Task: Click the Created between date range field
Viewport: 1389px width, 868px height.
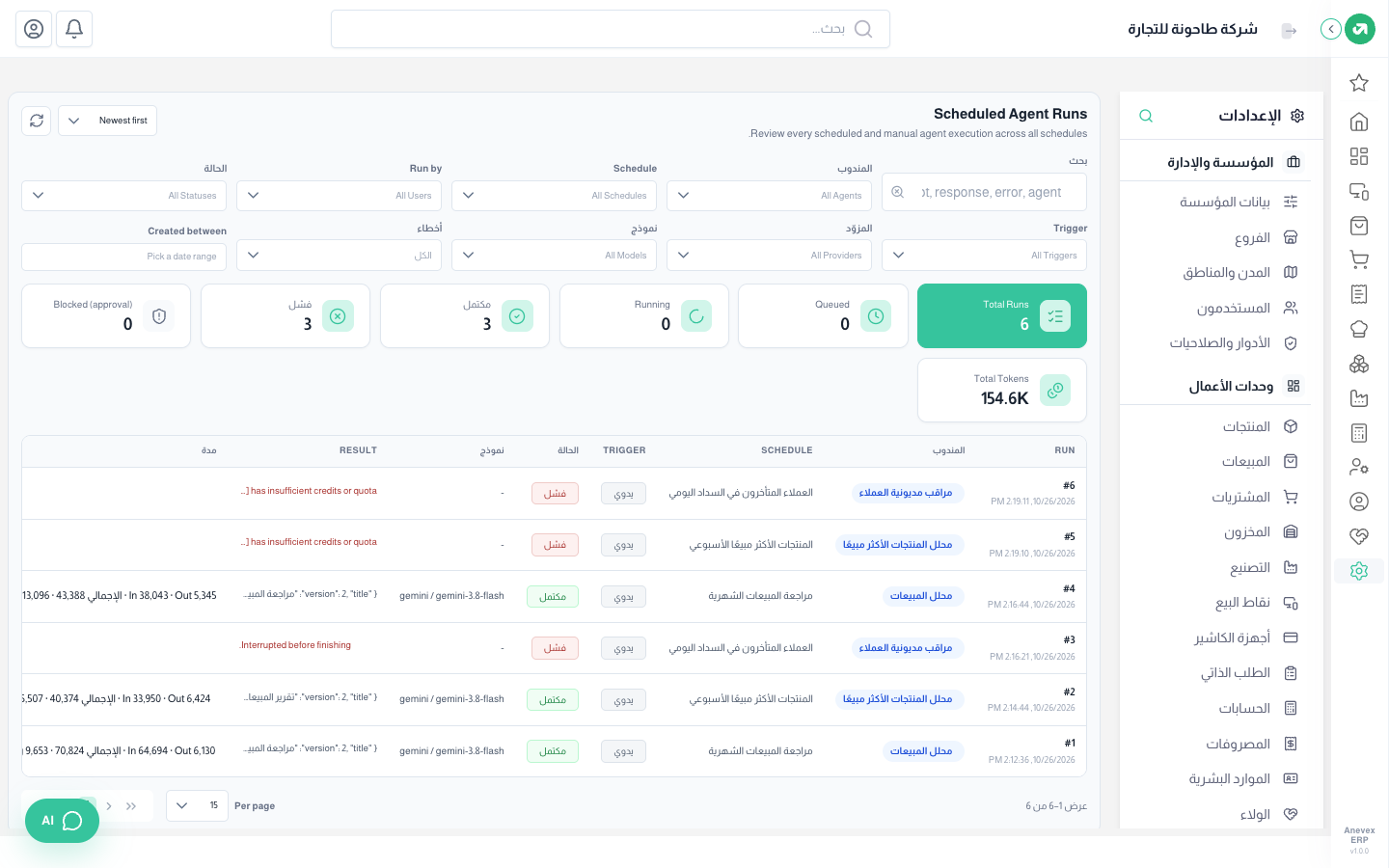Action: tap(124, 257)
